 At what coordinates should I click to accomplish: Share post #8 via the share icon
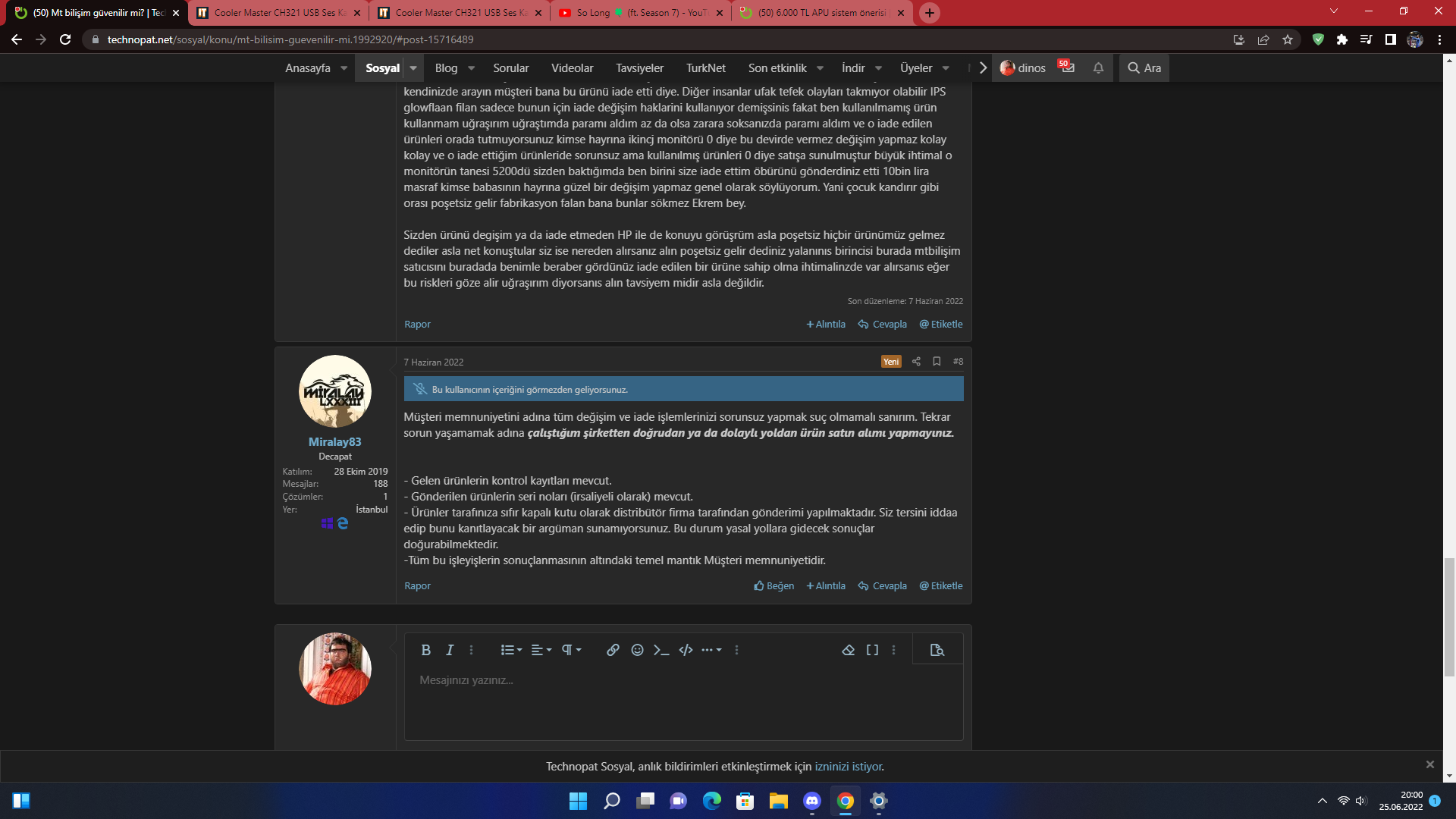click(x=916, y=362)
